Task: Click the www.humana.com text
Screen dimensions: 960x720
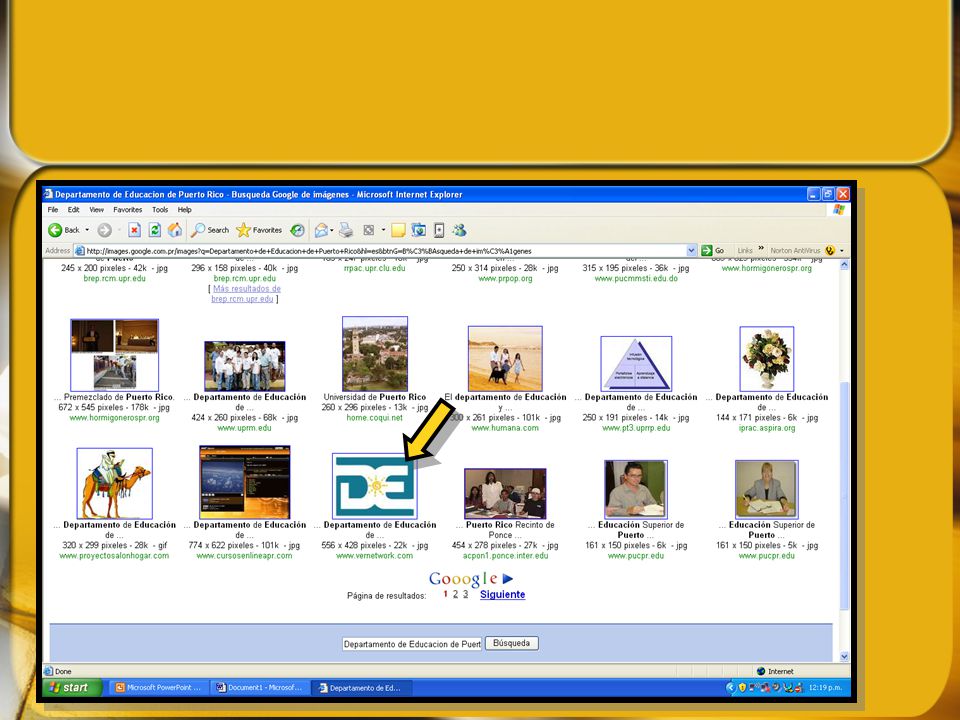Action: tap(505, 428)
